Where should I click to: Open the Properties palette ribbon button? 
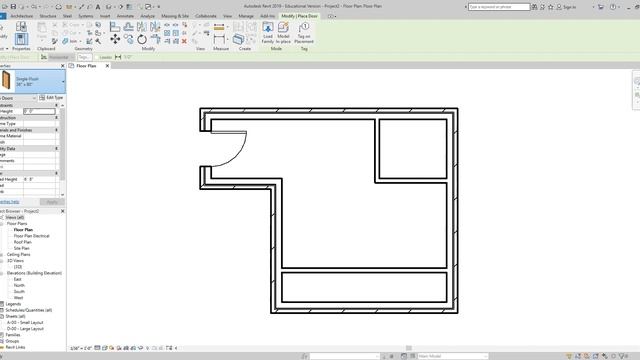pos(21,39)
